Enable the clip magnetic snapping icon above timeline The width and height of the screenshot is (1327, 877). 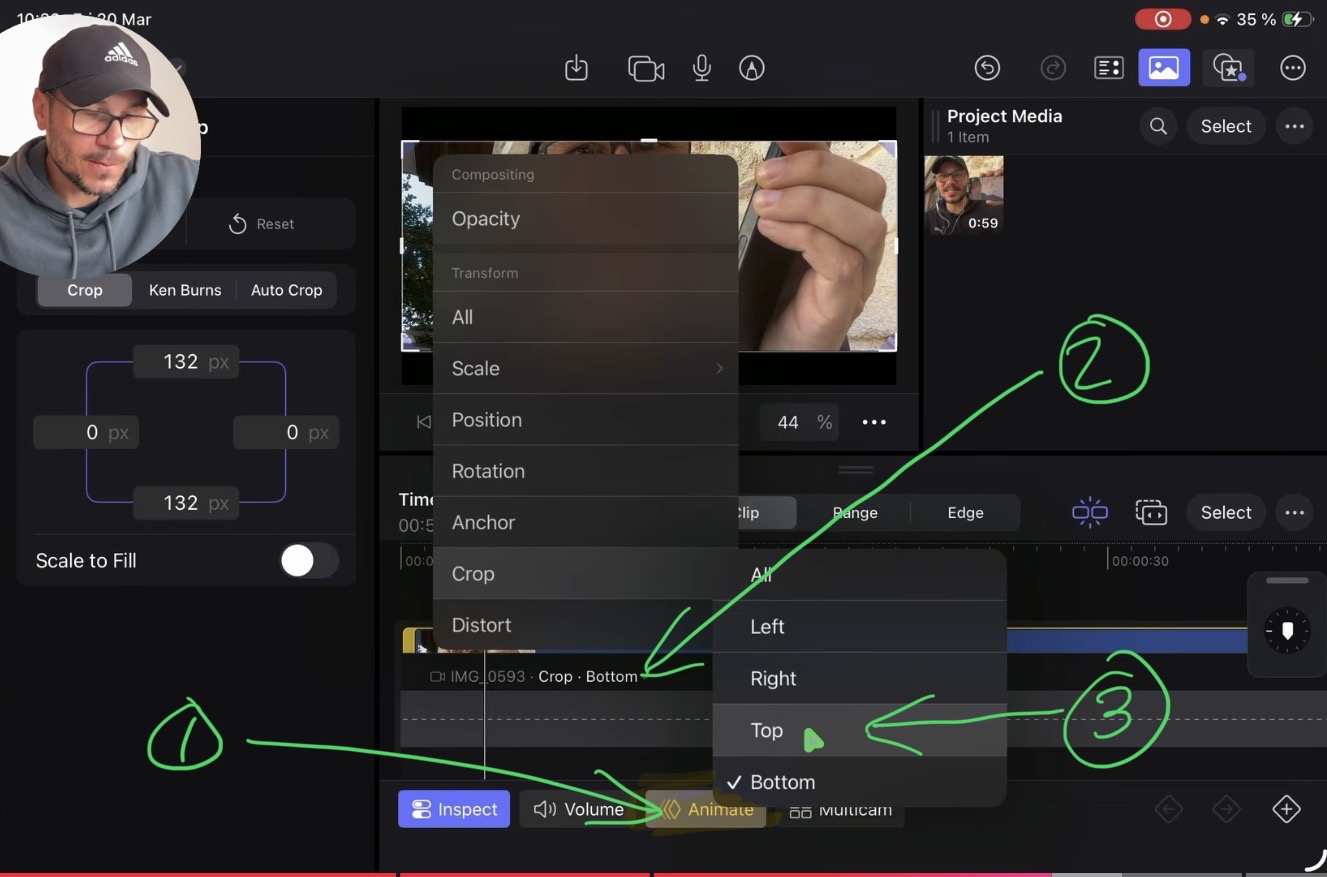(x=1089, y=512)
